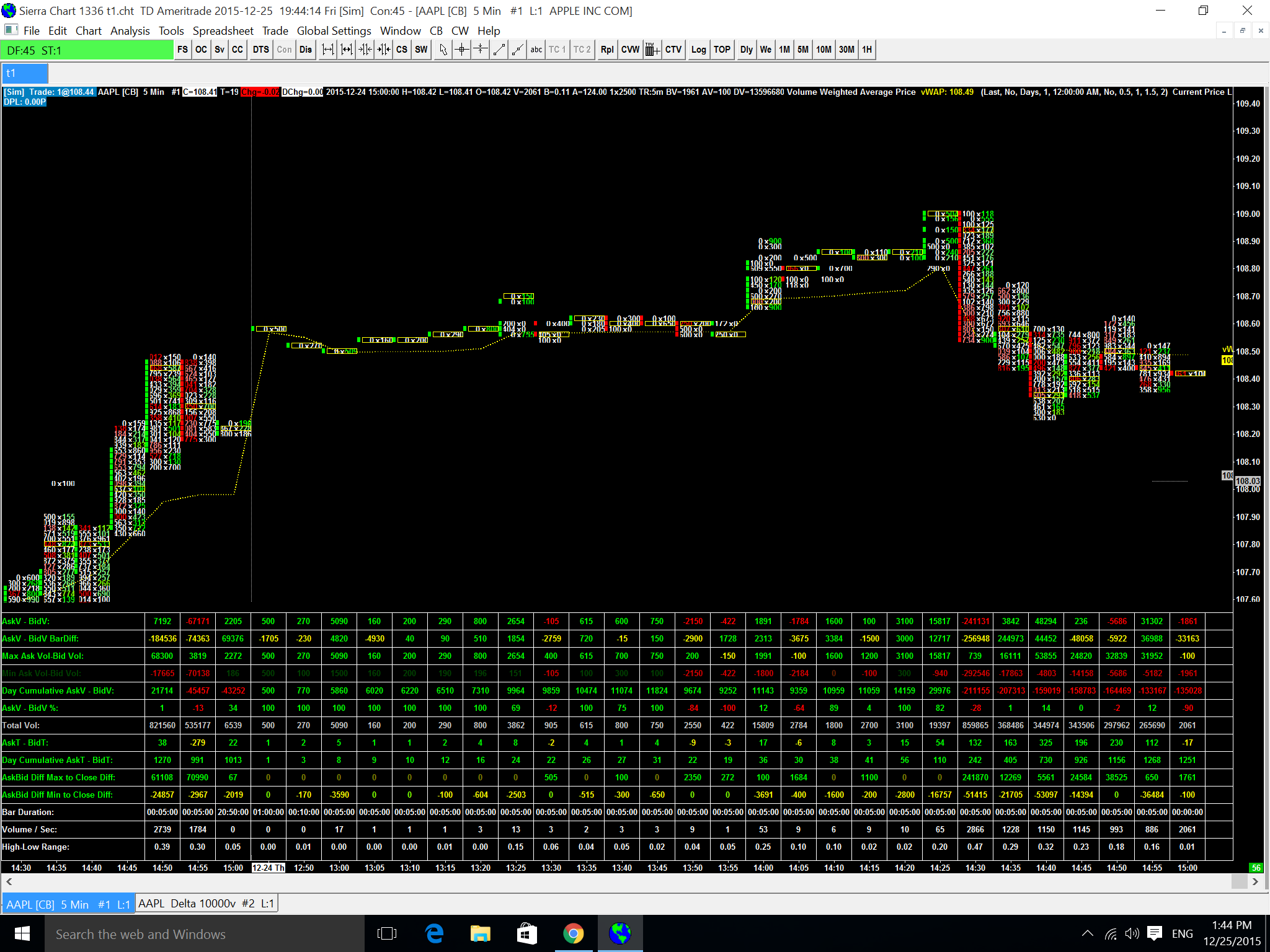
Task: Open Chrome from the taskbar
Action: (573, 933)
